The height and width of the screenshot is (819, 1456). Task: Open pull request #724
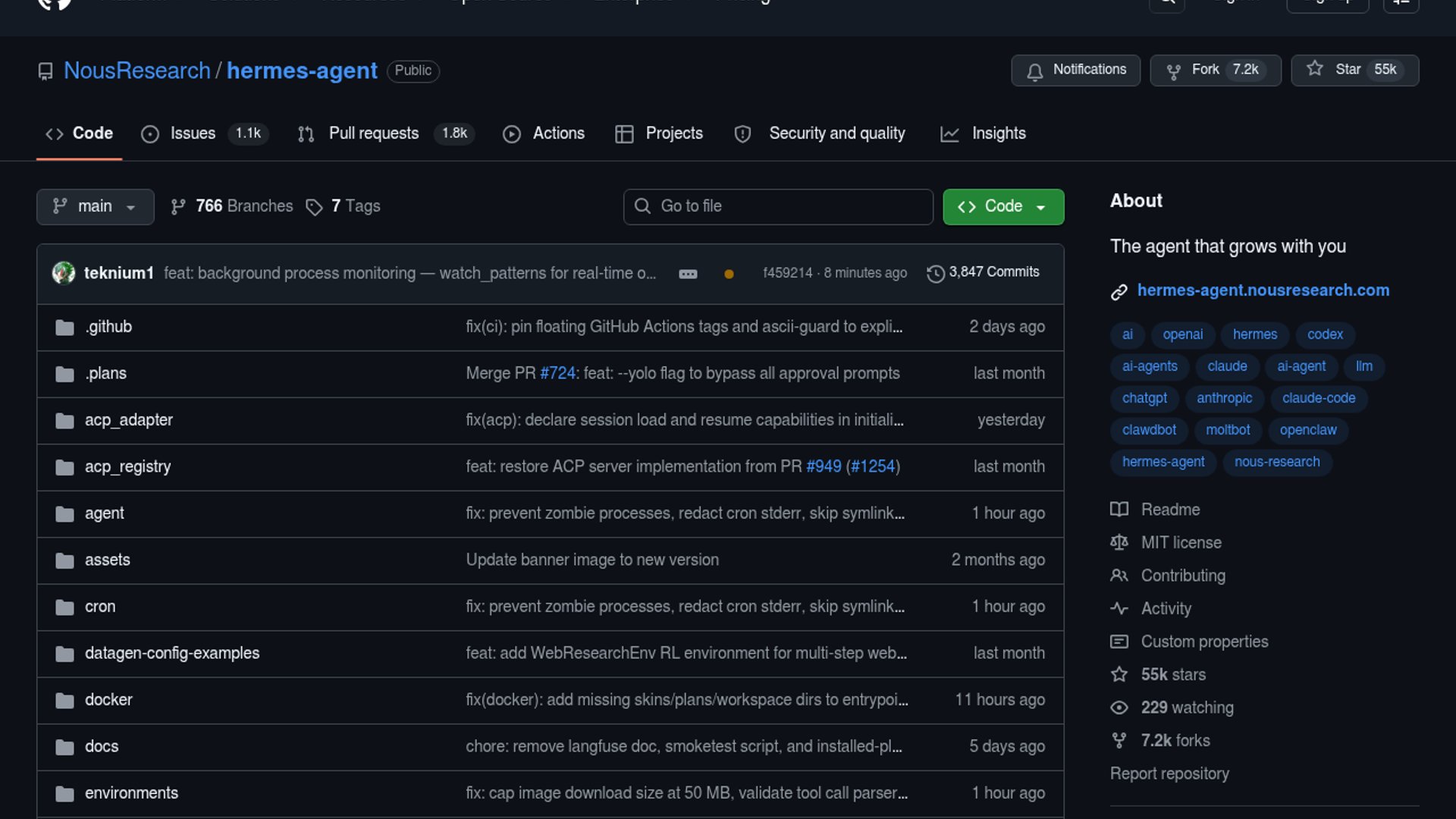(x=557, y=373)
